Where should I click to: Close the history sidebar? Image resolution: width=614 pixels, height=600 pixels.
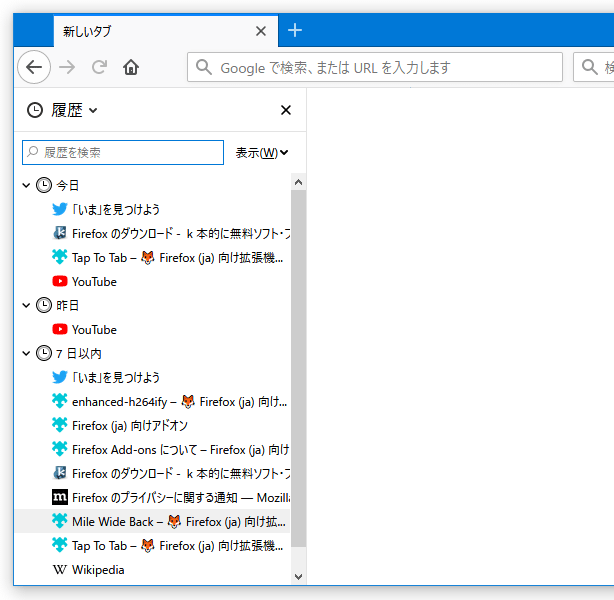pyautogui.click(x=286, y=110)
